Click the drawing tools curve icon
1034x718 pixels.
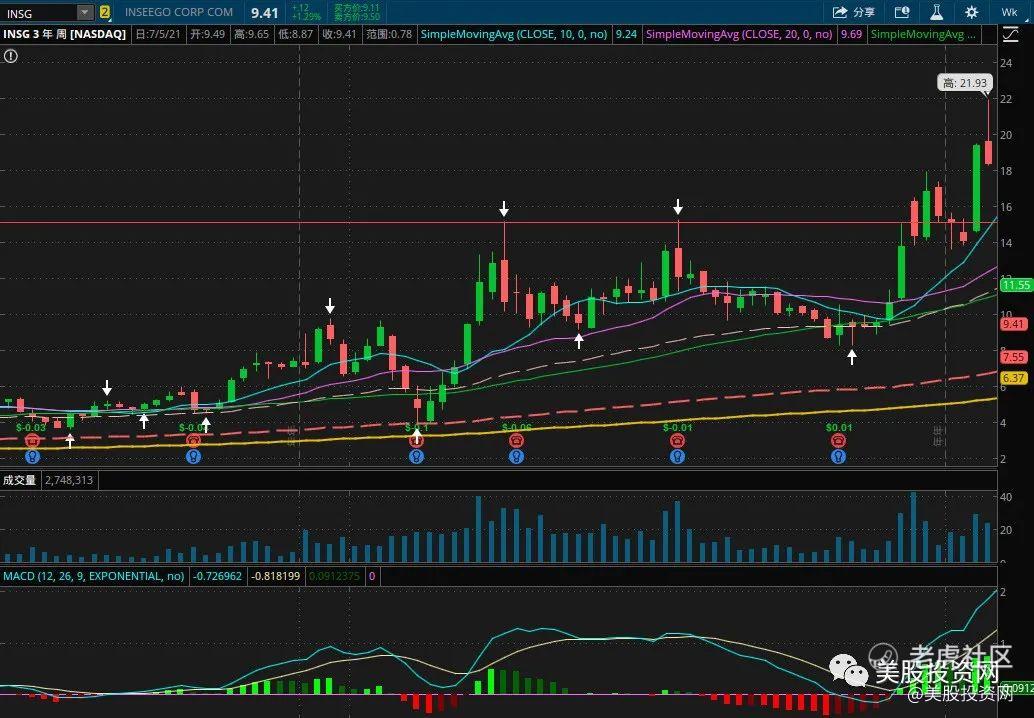tap(1010, 34)
